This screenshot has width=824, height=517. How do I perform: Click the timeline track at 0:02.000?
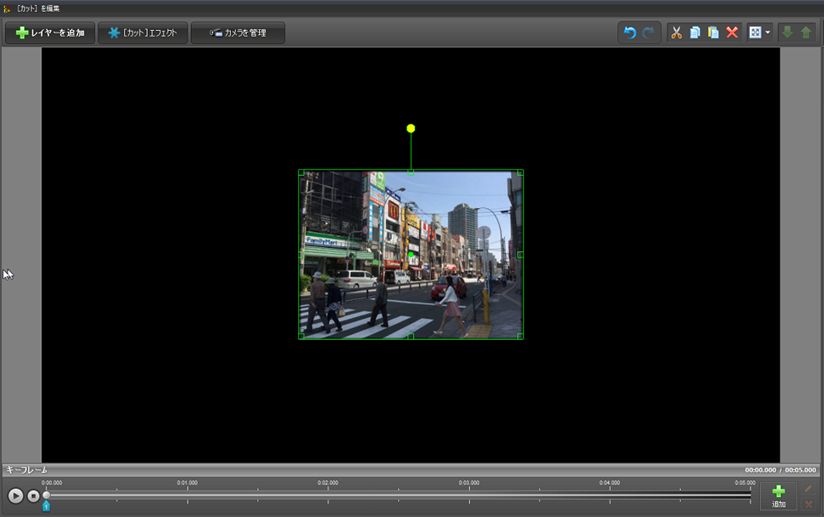pos(328,494)
